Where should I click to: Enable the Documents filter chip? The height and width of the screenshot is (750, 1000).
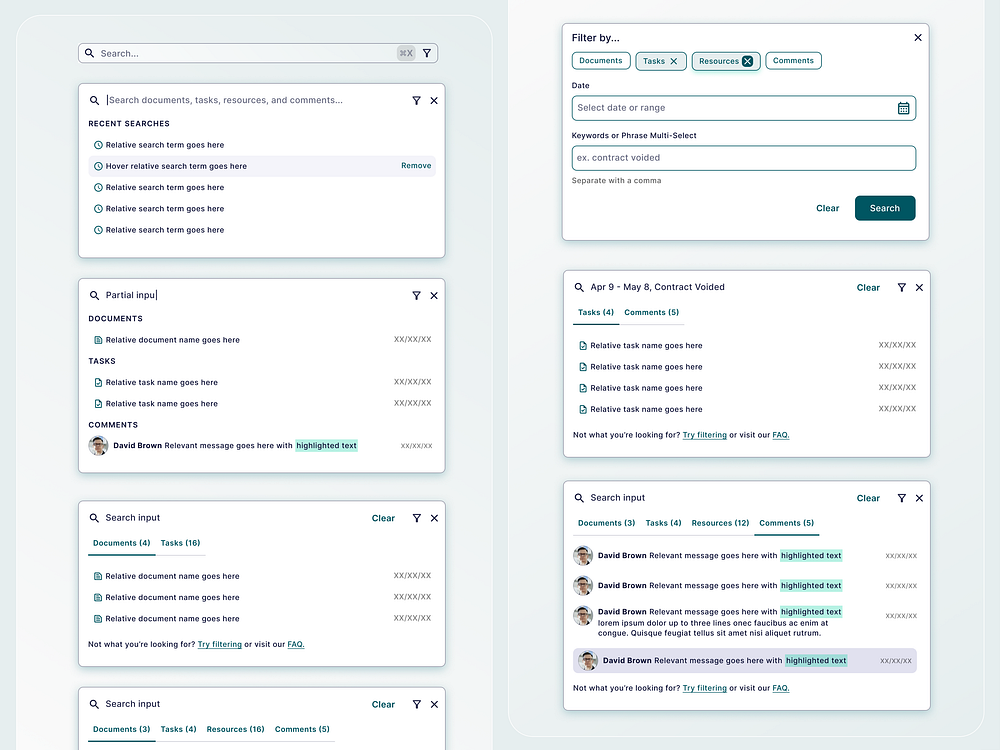point(600,60)
